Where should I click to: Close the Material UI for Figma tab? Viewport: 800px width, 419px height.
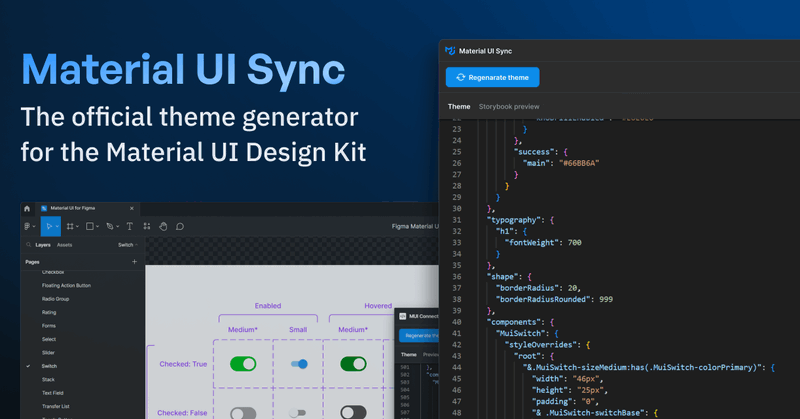132,208
